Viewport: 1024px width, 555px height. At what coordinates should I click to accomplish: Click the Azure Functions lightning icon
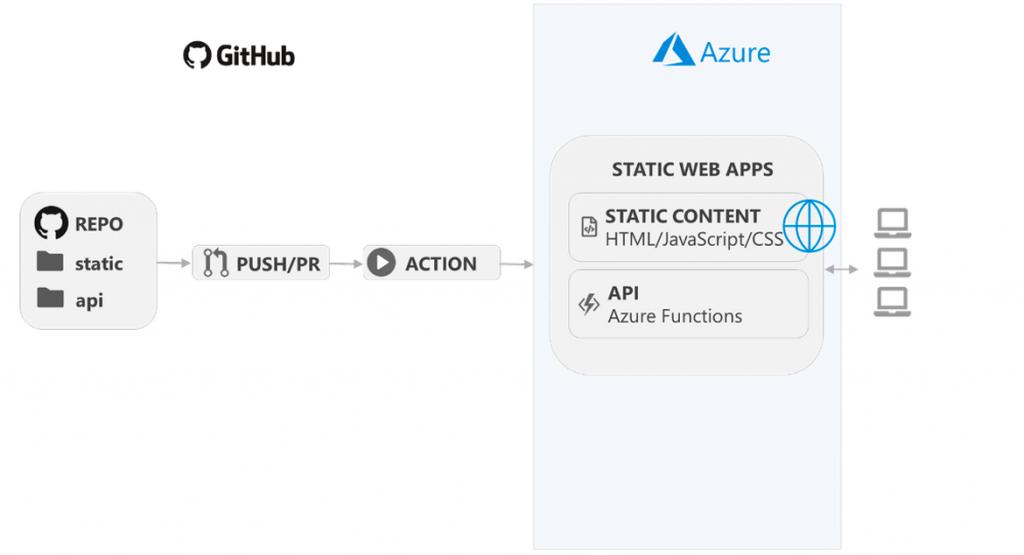coord(589,305)
